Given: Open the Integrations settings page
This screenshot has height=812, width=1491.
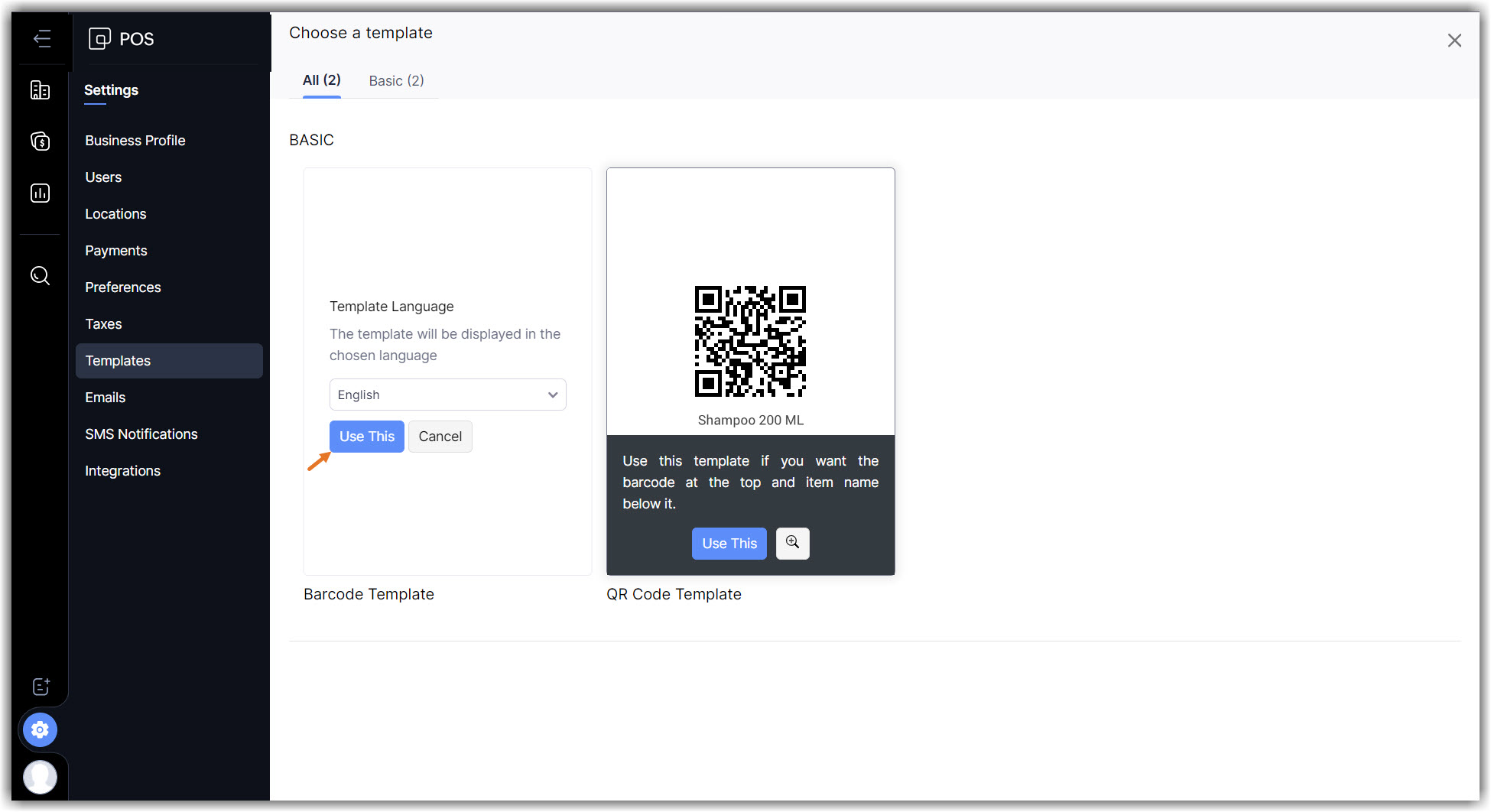Looking at the screenshot, I should coord(122,471).
